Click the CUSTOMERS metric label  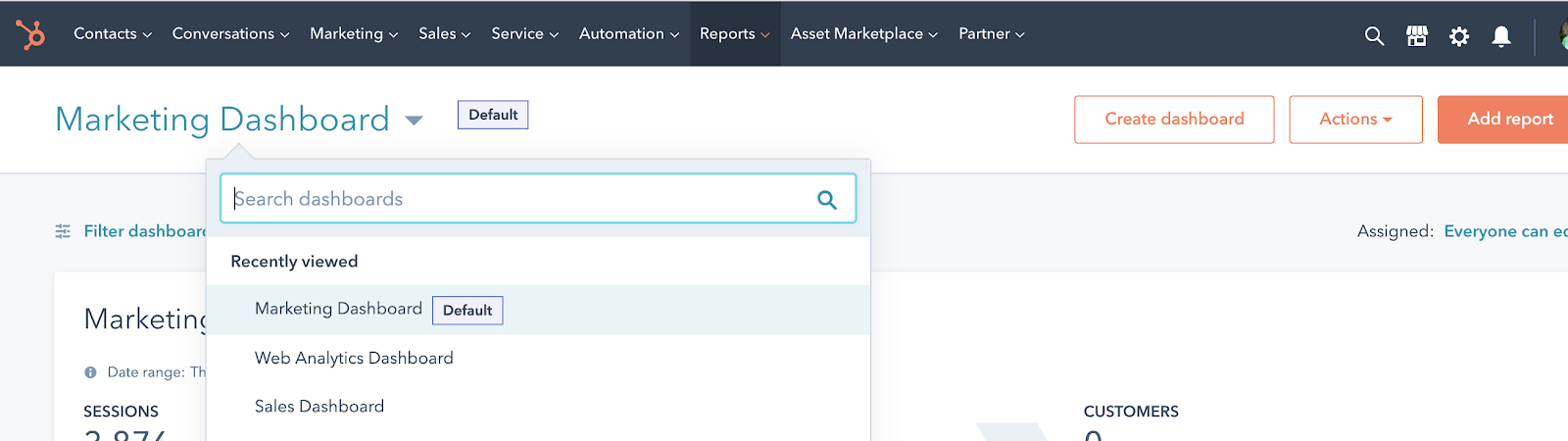click(1131, 412)
